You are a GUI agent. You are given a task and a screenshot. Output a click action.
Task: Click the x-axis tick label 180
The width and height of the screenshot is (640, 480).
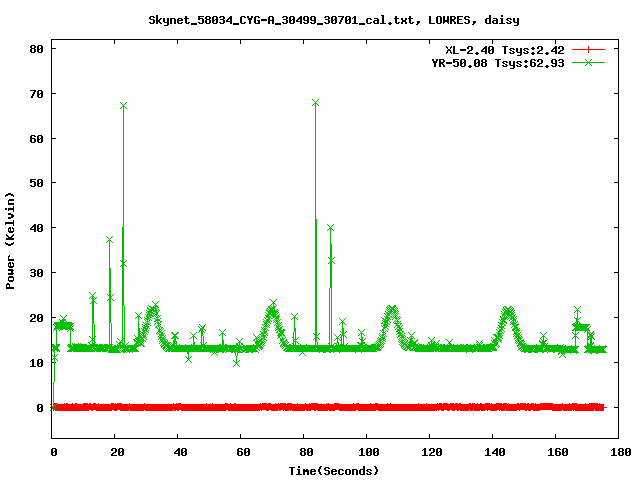coord(618,452)
